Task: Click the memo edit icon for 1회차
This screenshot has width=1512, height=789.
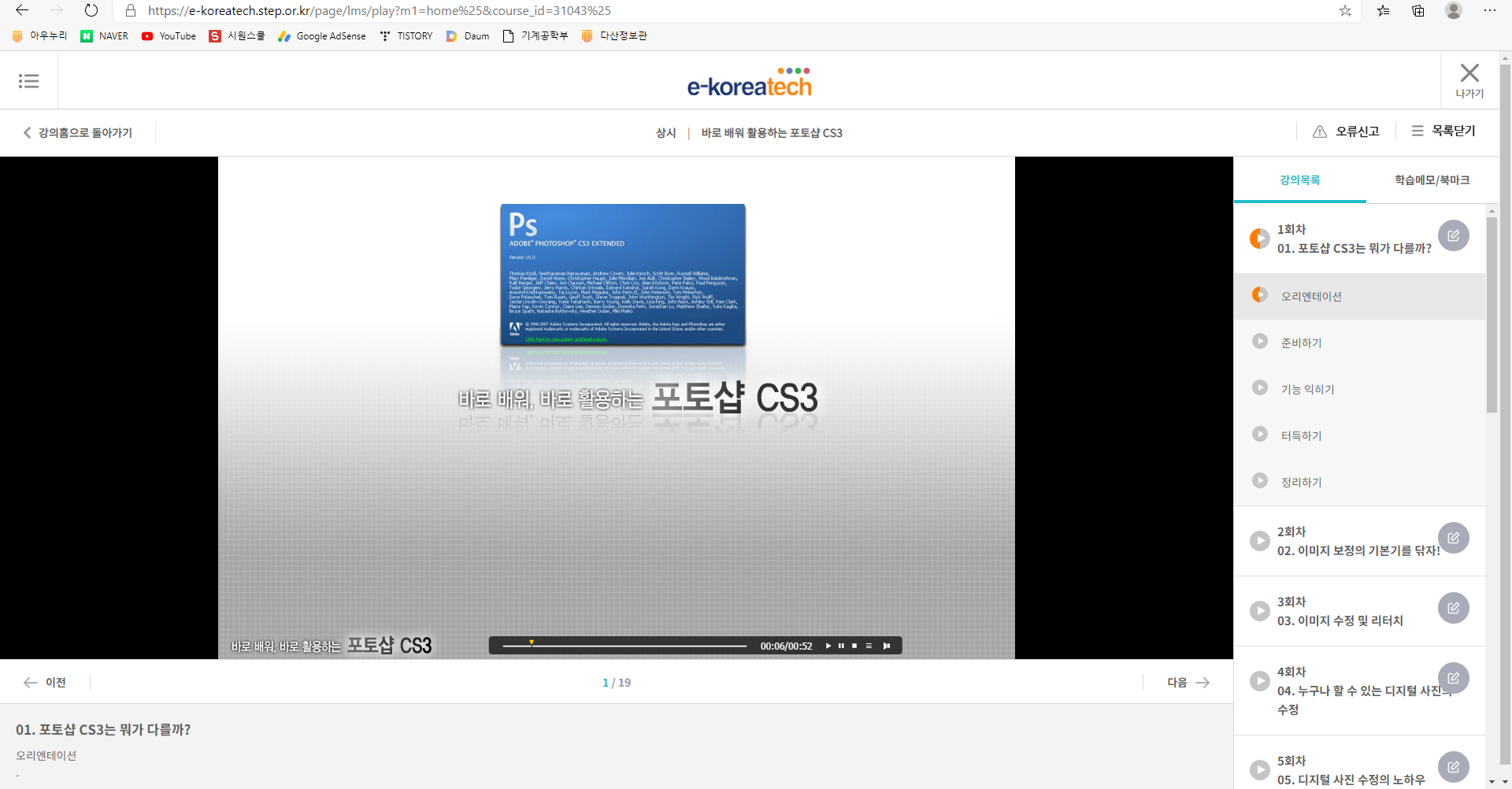Action: (x=1454, y=235)
